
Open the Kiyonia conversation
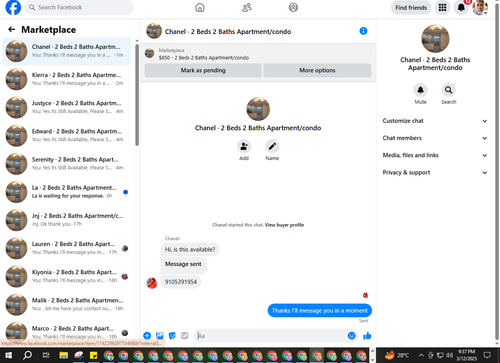(x=67, y=276)
